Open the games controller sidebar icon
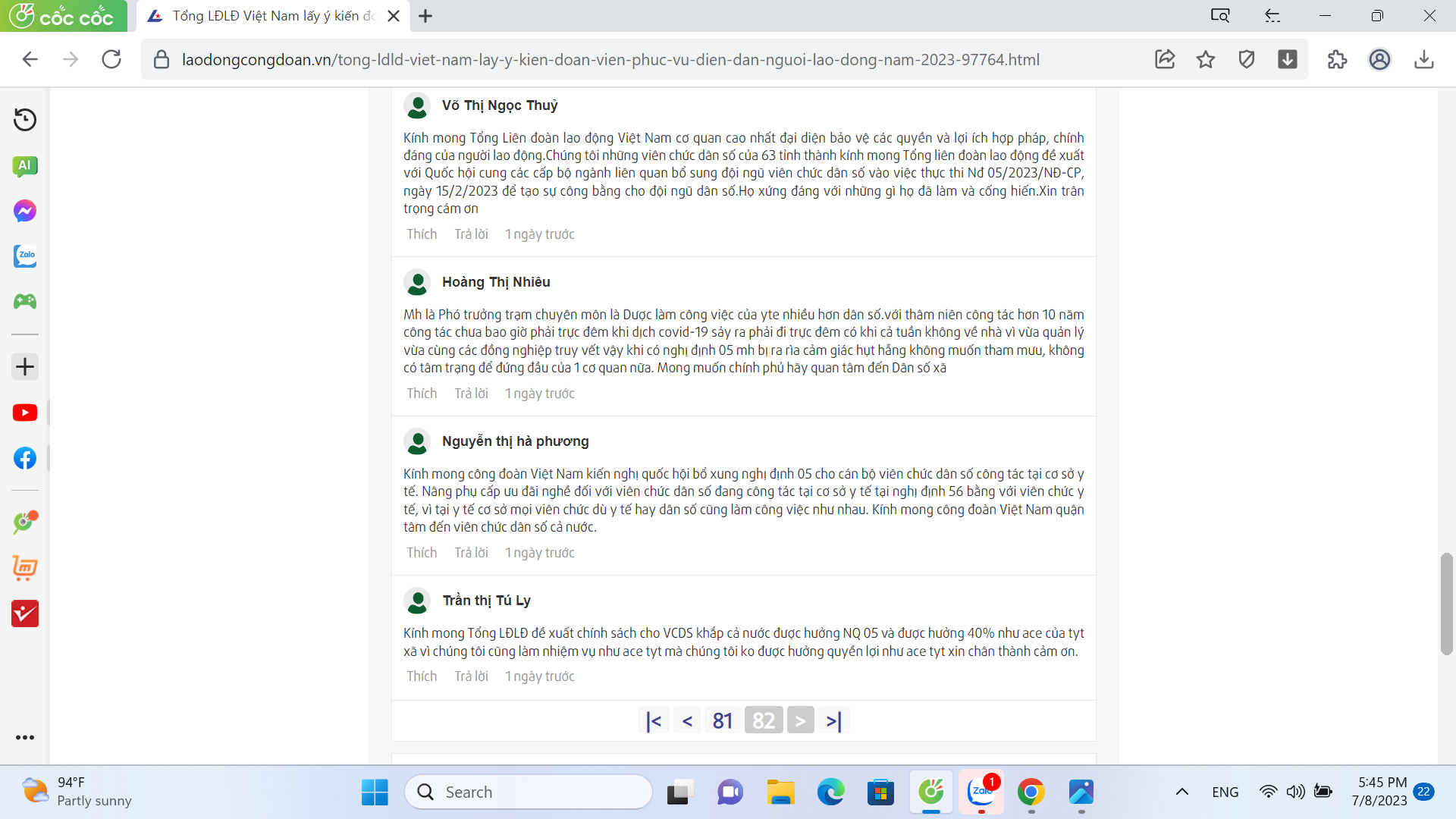The image size is (1456, 819). [25, 302]
